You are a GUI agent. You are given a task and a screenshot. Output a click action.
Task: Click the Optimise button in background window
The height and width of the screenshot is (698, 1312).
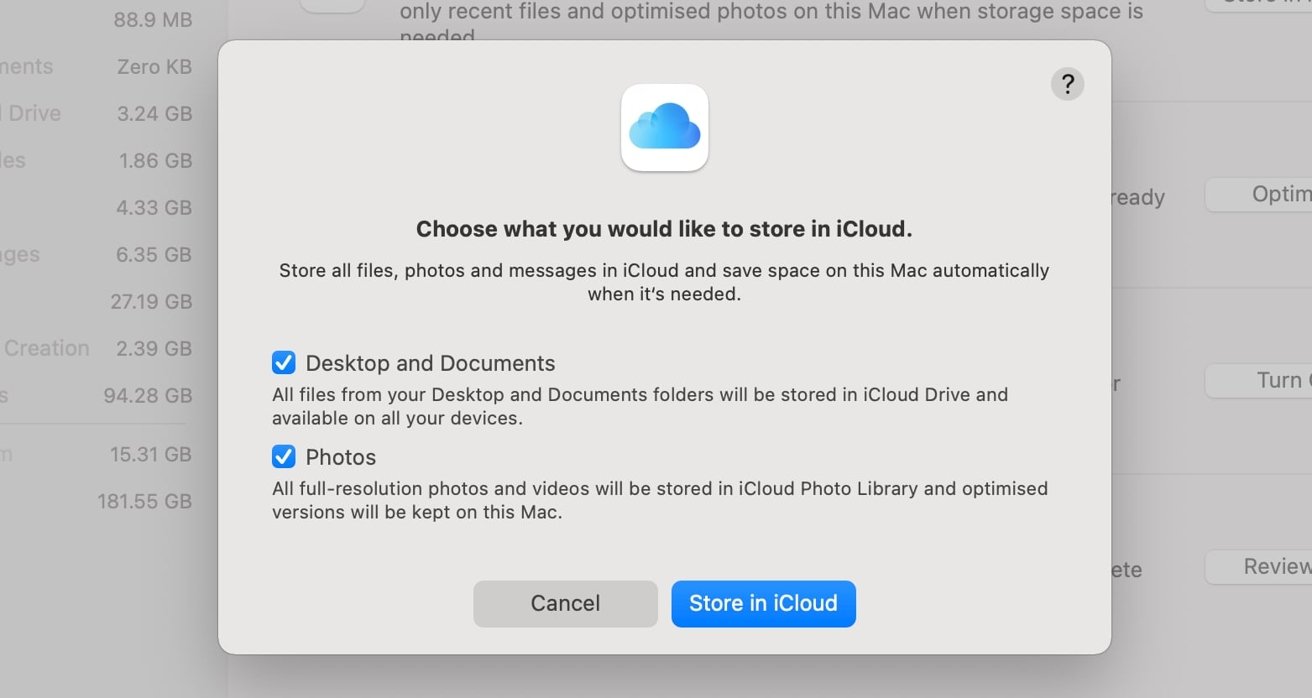pos(1259,195)
